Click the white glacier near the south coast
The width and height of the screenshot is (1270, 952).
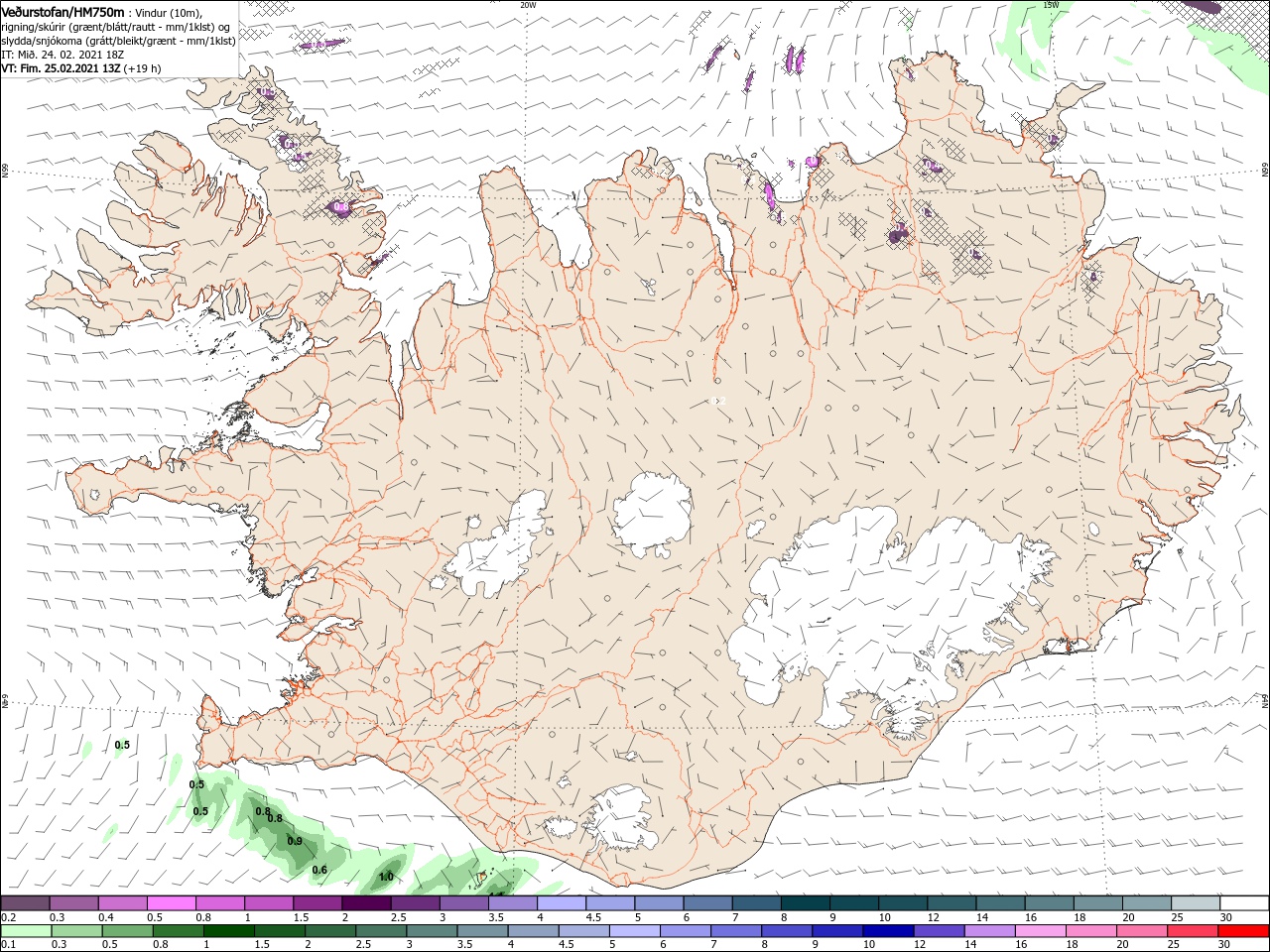620,818
